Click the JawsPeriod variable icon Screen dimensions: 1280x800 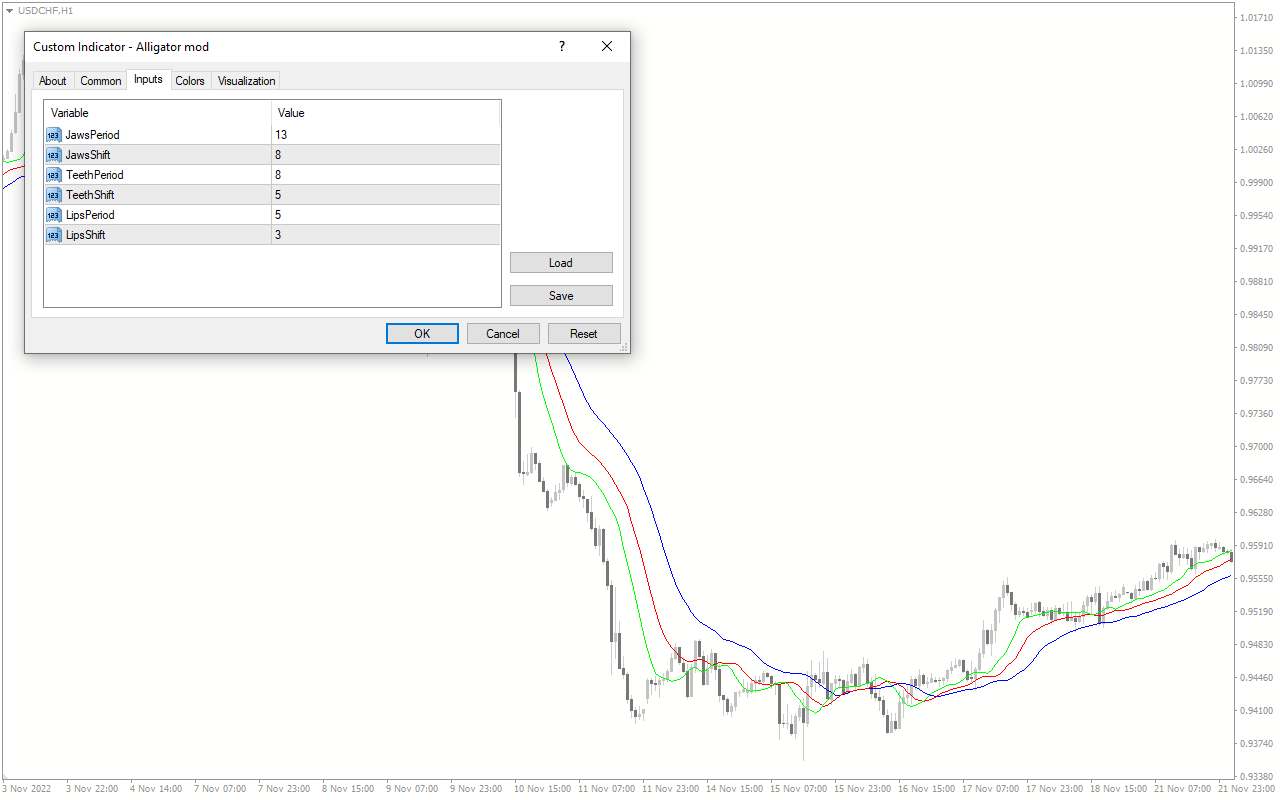tap(54, 135)
